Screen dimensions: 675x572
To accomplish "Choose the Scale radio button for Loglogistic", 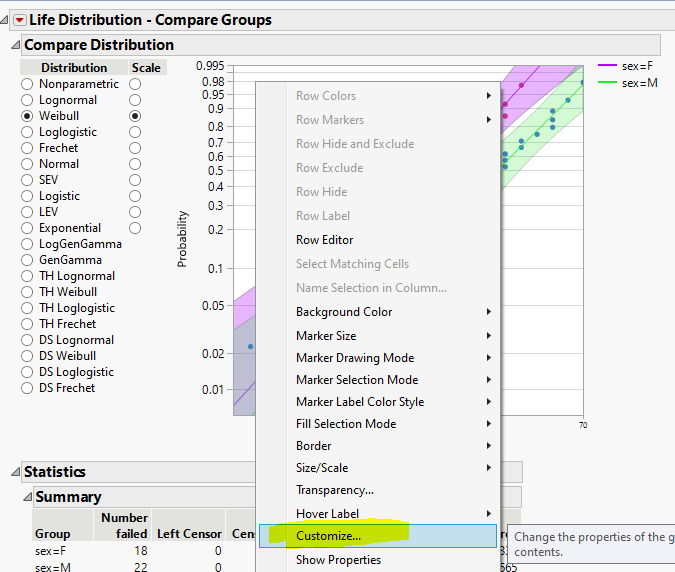I will pyautogui.click(x=135, y=132).
